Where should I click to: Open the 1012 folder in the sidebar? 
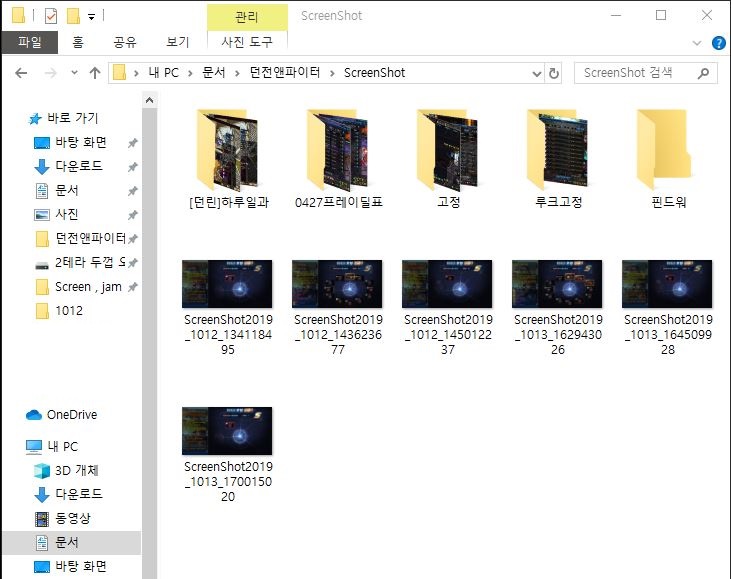click(x=59, y=310)
